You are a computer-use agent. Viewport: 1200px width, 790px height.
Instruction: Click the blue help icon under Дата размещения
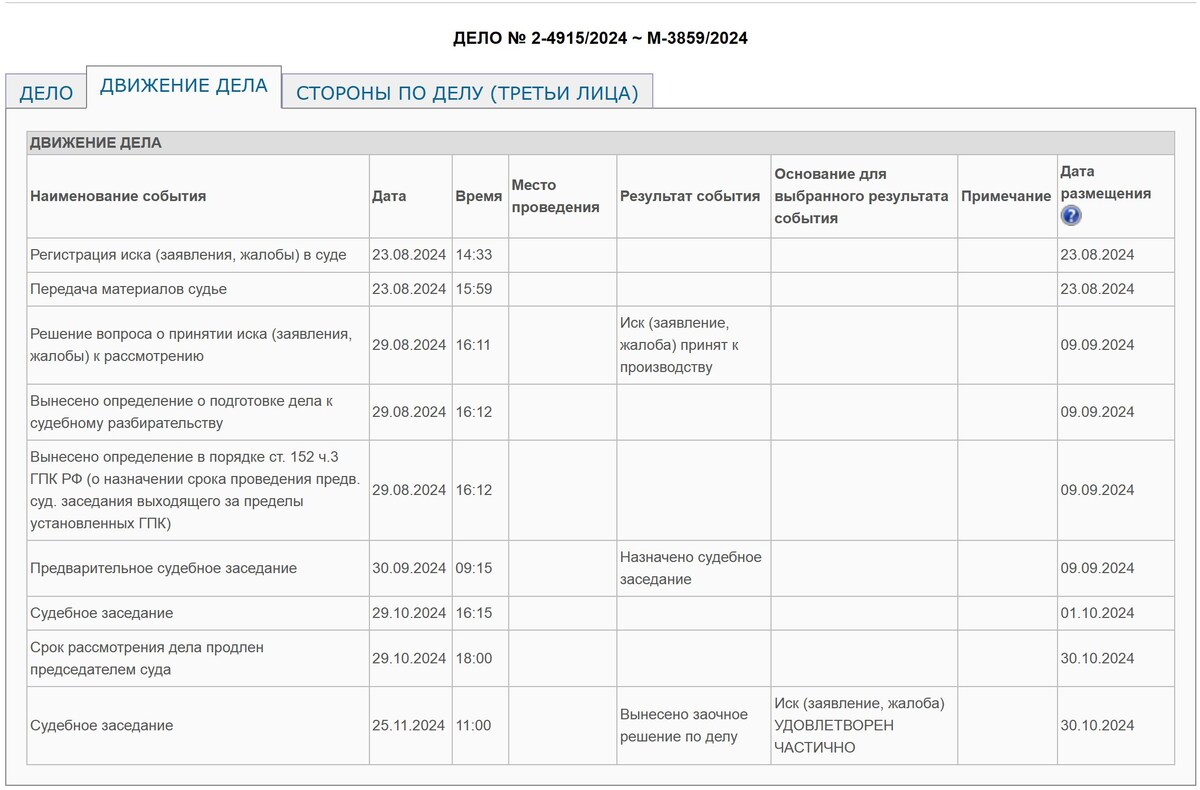(x=1071, y=216)
